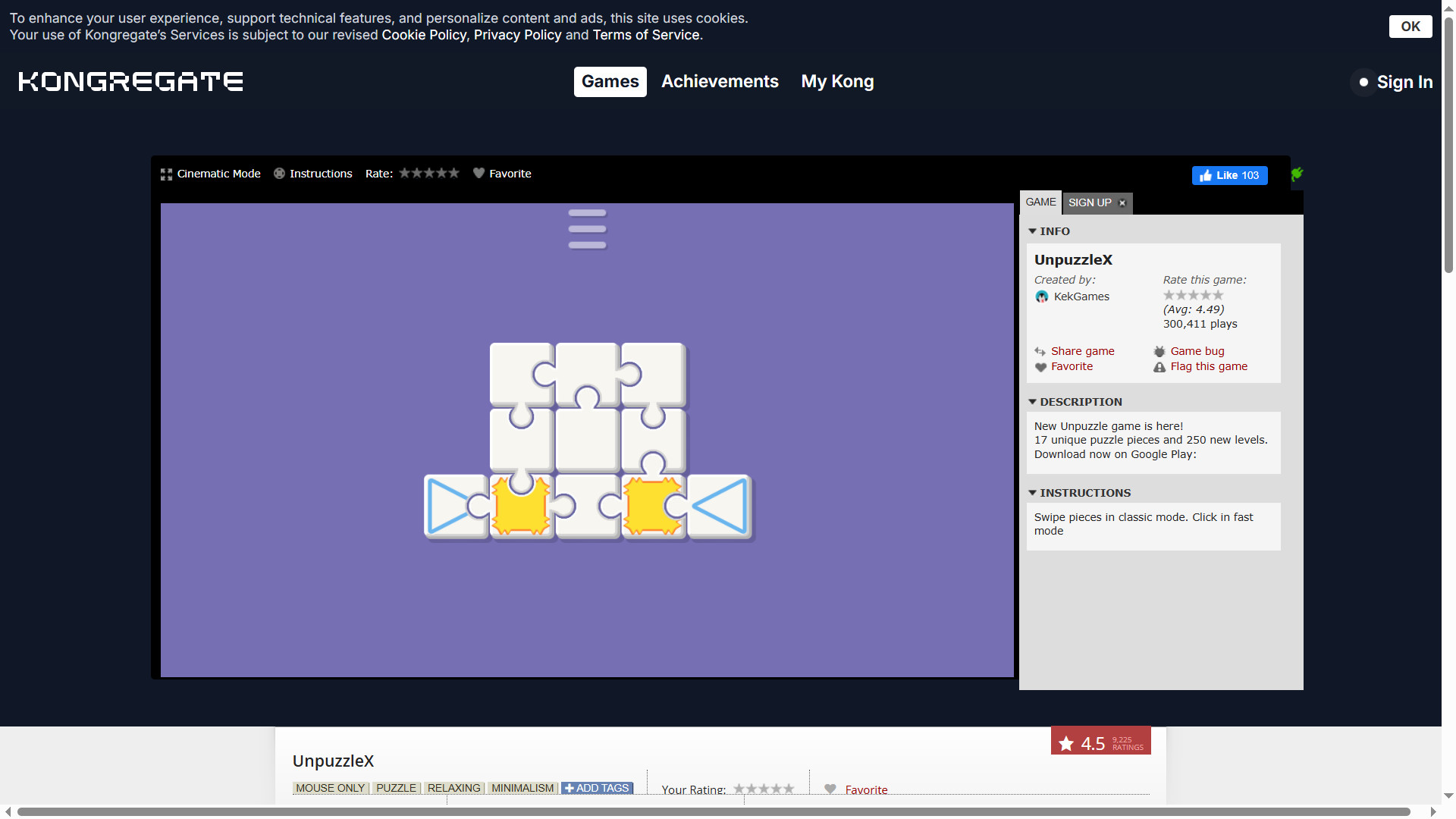Click the Cinematic Mode icon
This screenshot has height=819, width=1456.
click(x=166, y=174)
